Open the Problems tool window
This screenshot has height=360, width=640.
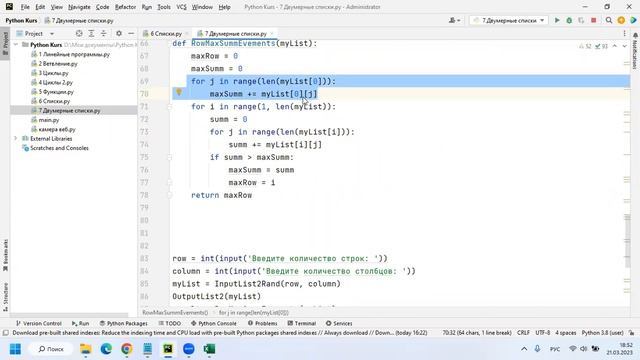coord(262,323)
